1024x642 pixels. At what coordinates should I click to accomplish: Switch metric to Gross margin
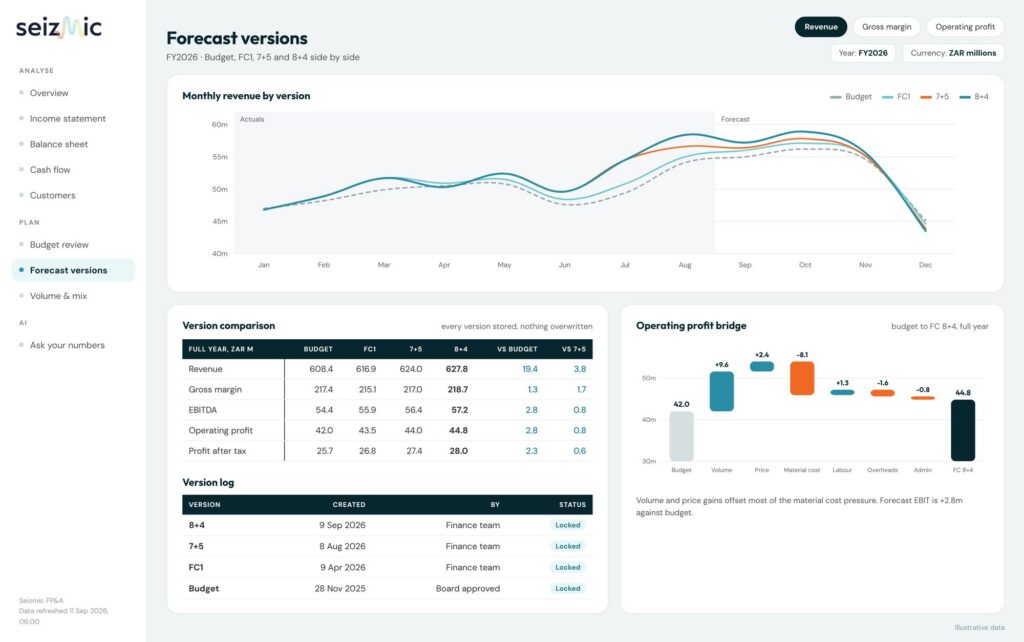tap(886, 27)
